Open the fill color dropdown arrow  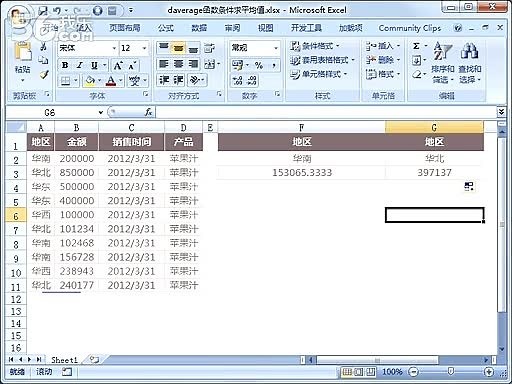pyautogui.click(x=99, y=80)
